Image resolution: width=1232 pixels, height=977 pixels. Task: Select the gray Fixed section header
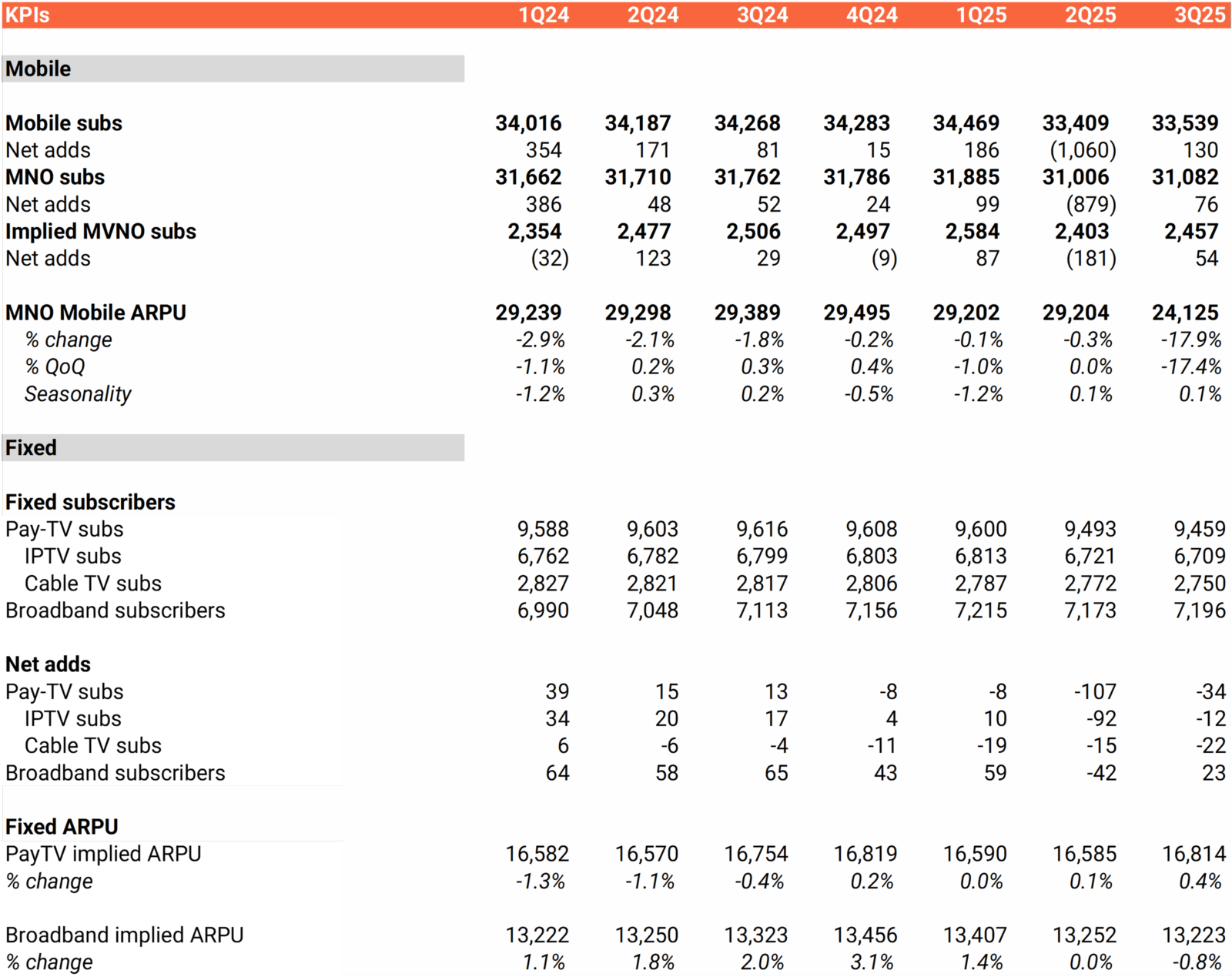(x=233, y=447)
